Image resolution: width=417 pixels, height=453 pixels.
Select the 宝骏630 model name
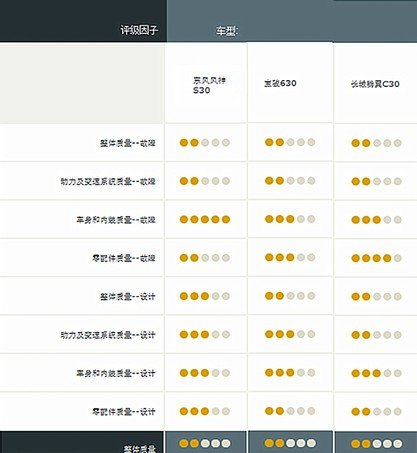(280, 83)
